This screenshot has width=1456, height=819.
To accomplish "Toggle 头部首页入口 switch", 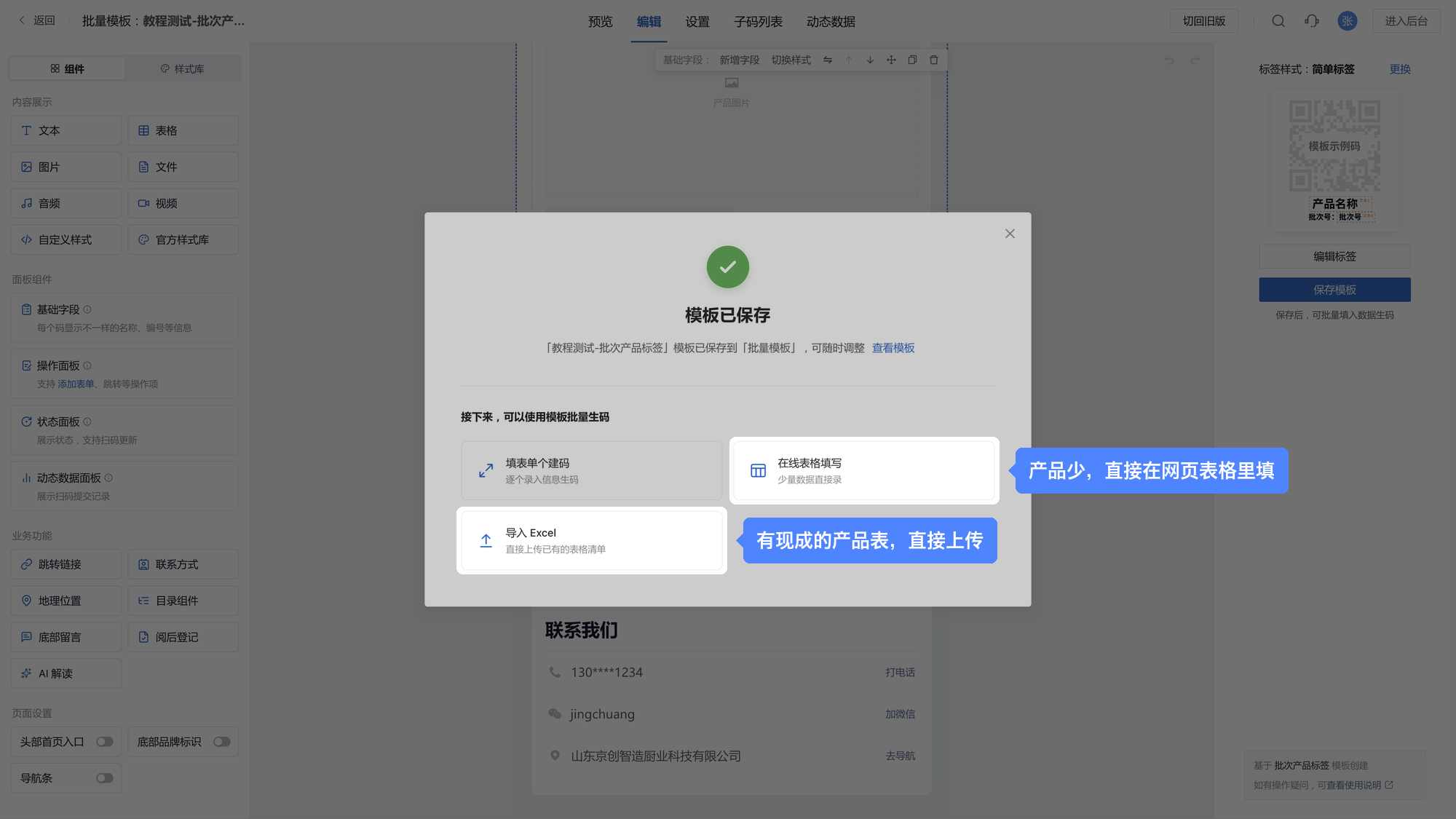I will click(x=105, y=742).
